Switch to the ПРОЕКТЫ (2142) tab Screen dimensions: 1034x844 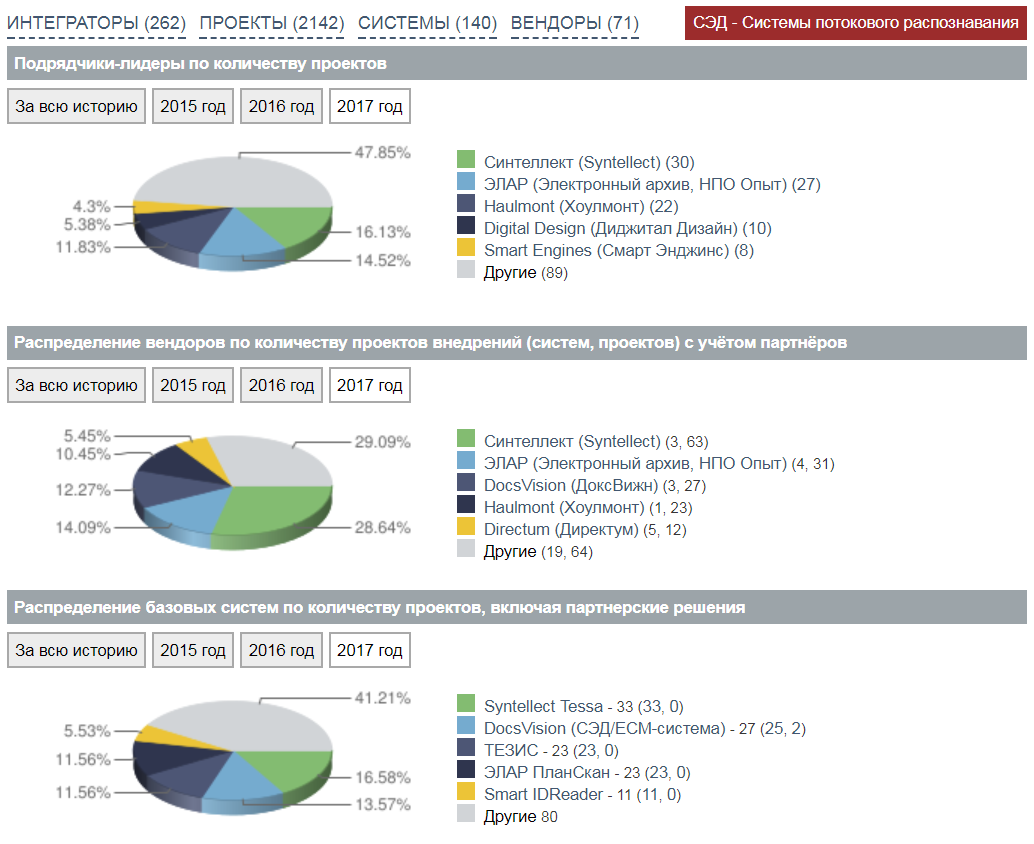click(272, 23)
